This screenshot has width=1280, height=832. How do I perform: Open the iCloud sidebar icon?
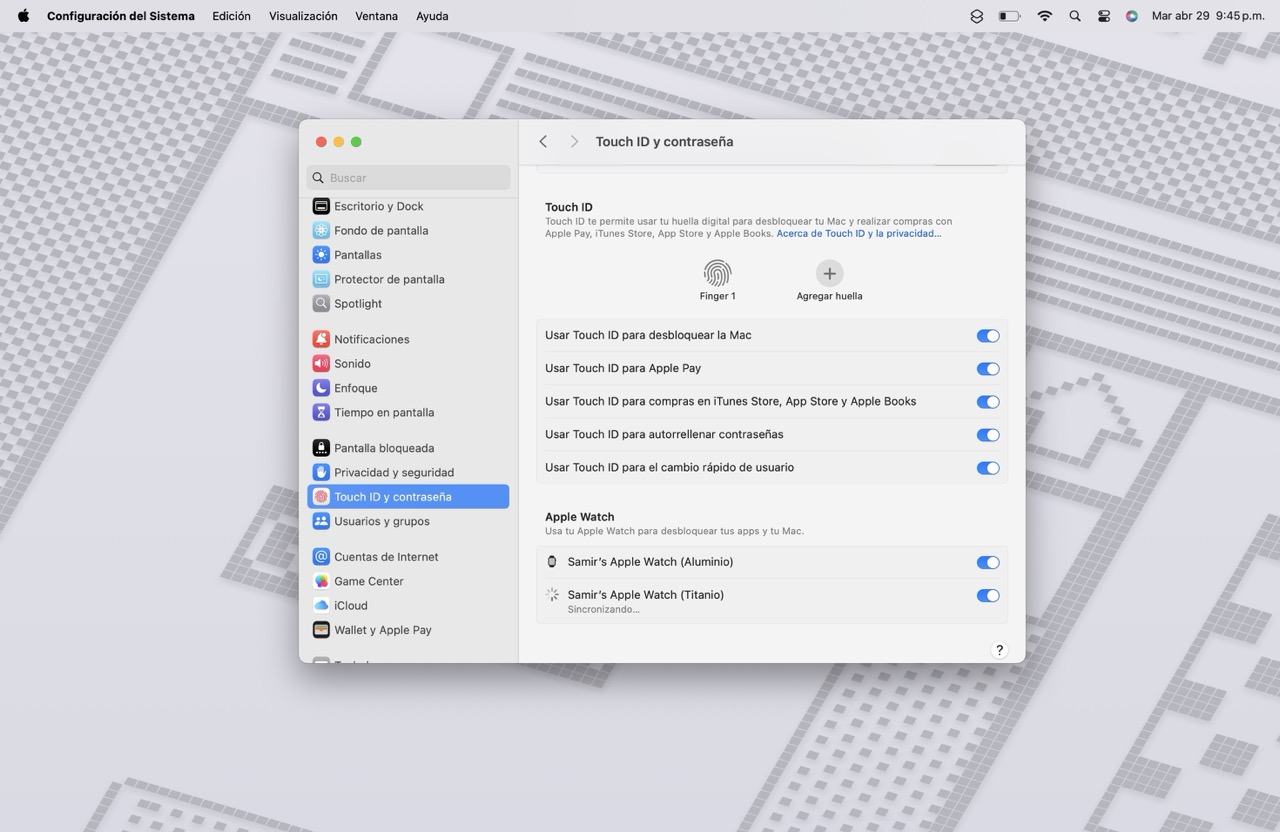[321, 605]
